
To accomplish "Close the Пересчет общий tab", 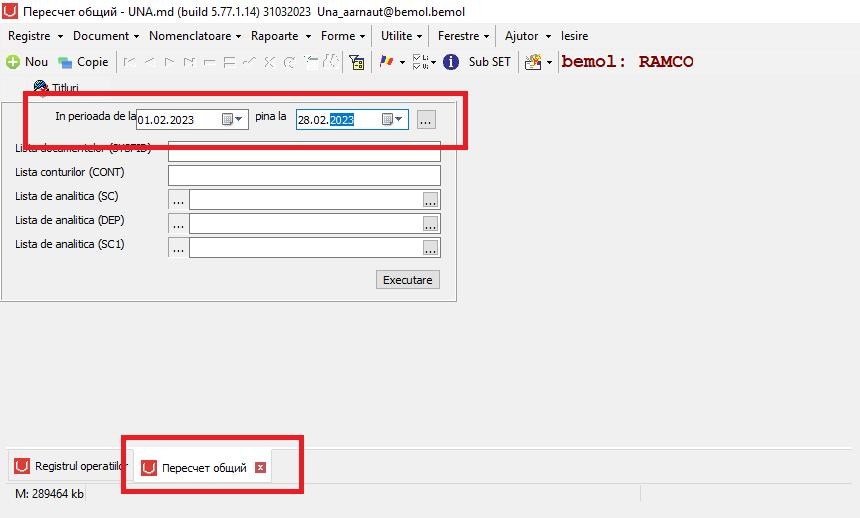I will tap(261, 468).
